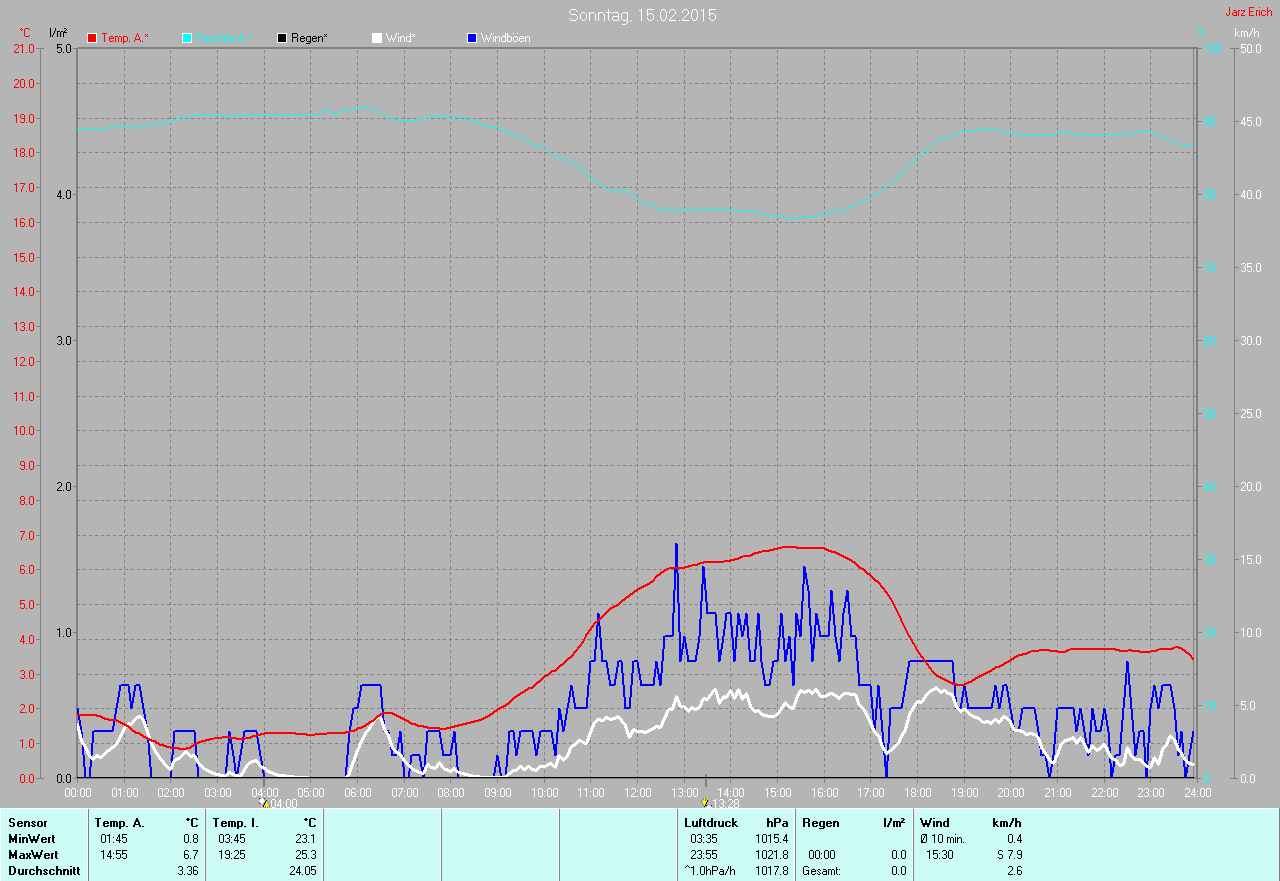Click the cyan Feuchte A. legend square
Image resolution: width=1280 pixels, height=881 pixels.
pyautogui.click(x=187, y=38)
